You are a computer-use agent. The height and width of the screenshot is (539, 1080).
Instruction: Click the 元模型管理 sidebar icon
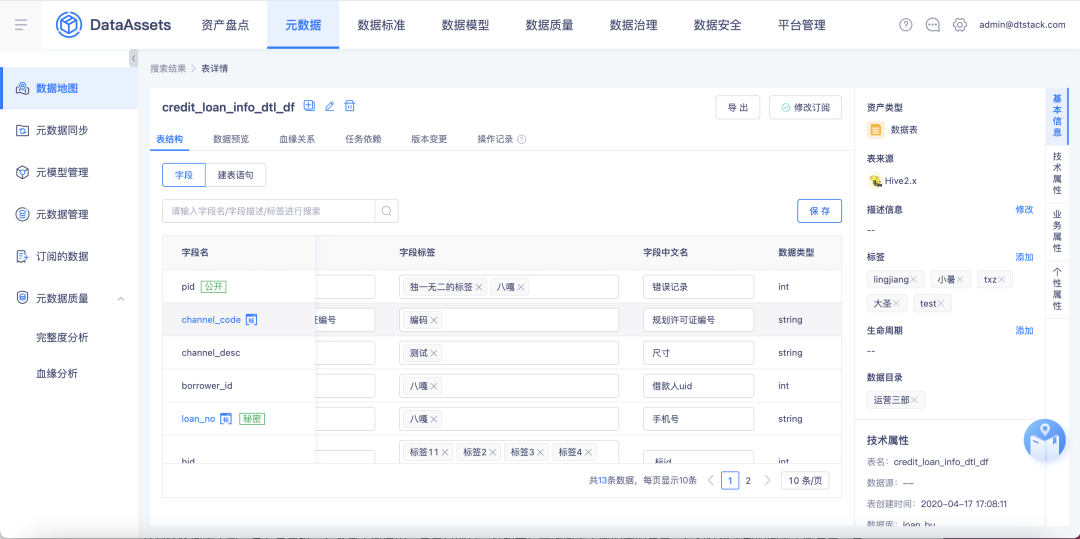(22, 172)
